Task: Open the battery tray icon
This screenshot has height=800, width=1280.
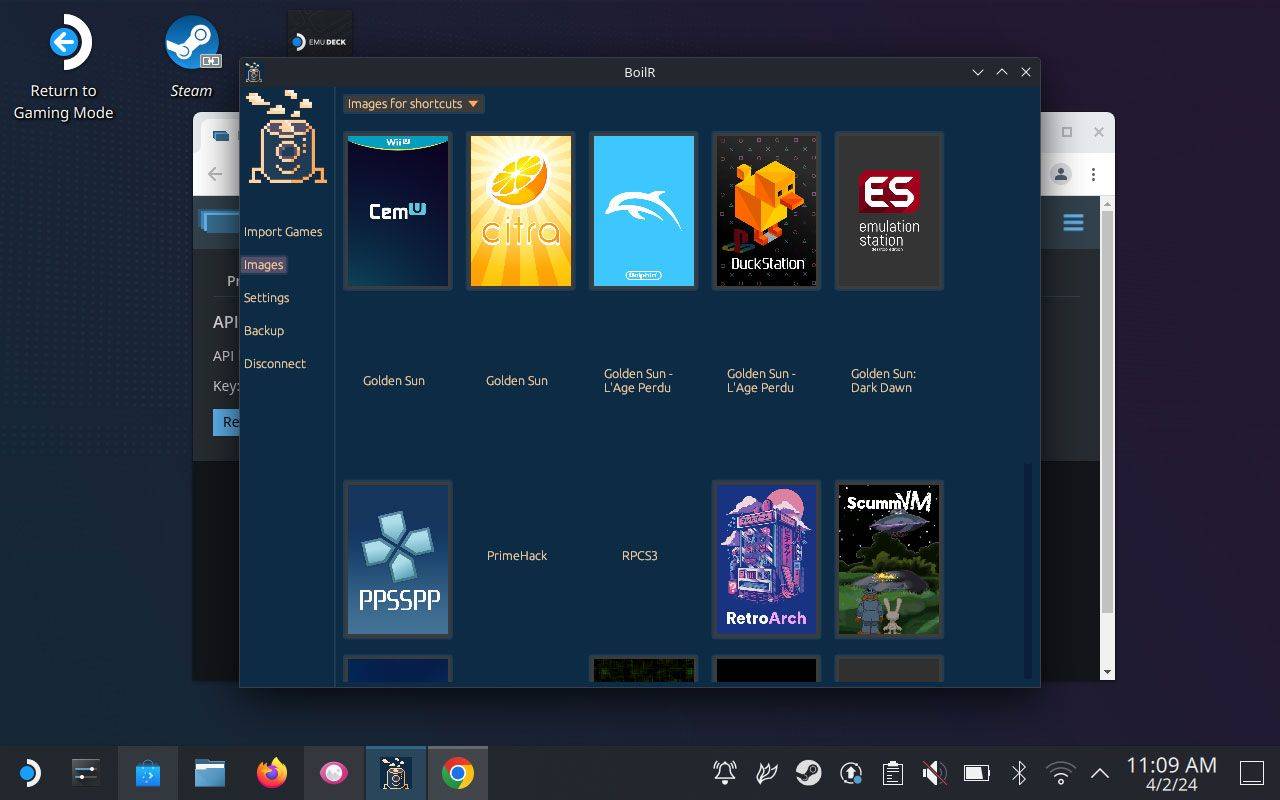Action: click(x=976, y=773)
